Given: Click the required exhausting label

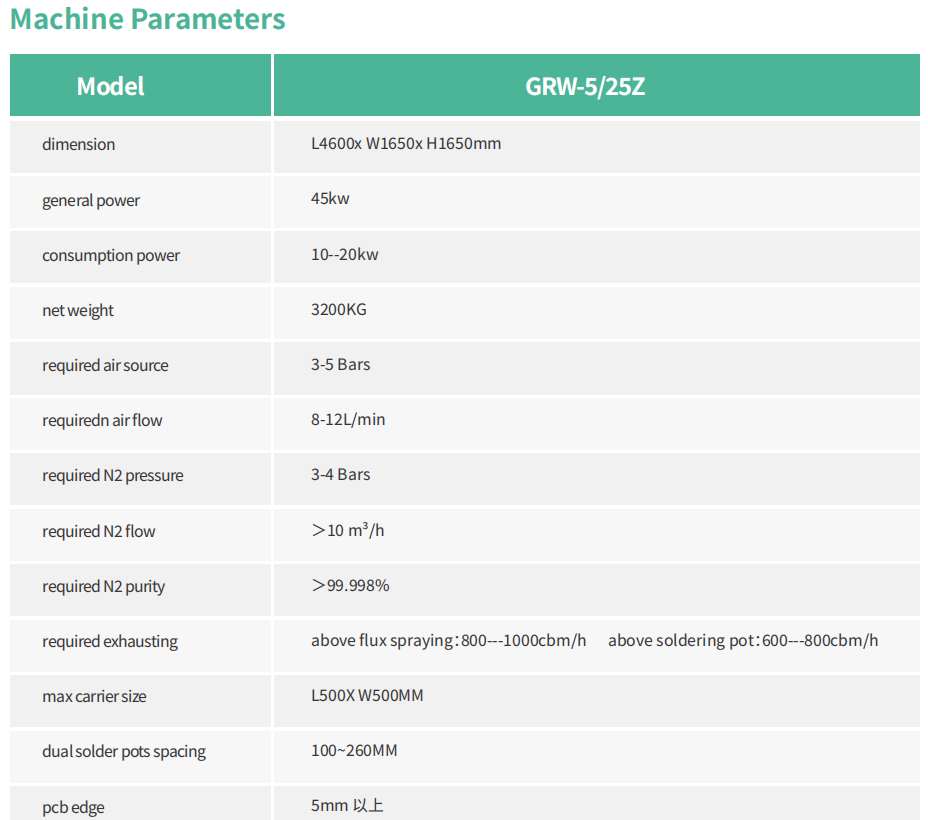Looking at the screenshot, I should coord(109,641).
